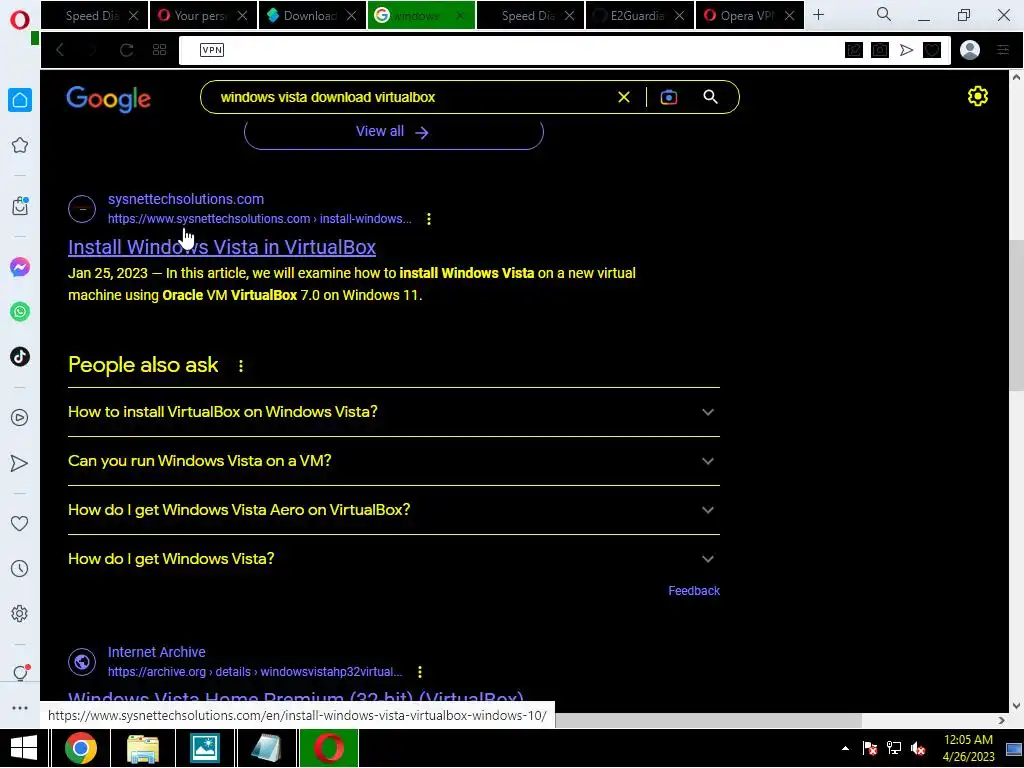Viewport: 1024px width, 768px height.
Task: Add page to bookmarks heart icon
Action: click(x=932, y=50)
